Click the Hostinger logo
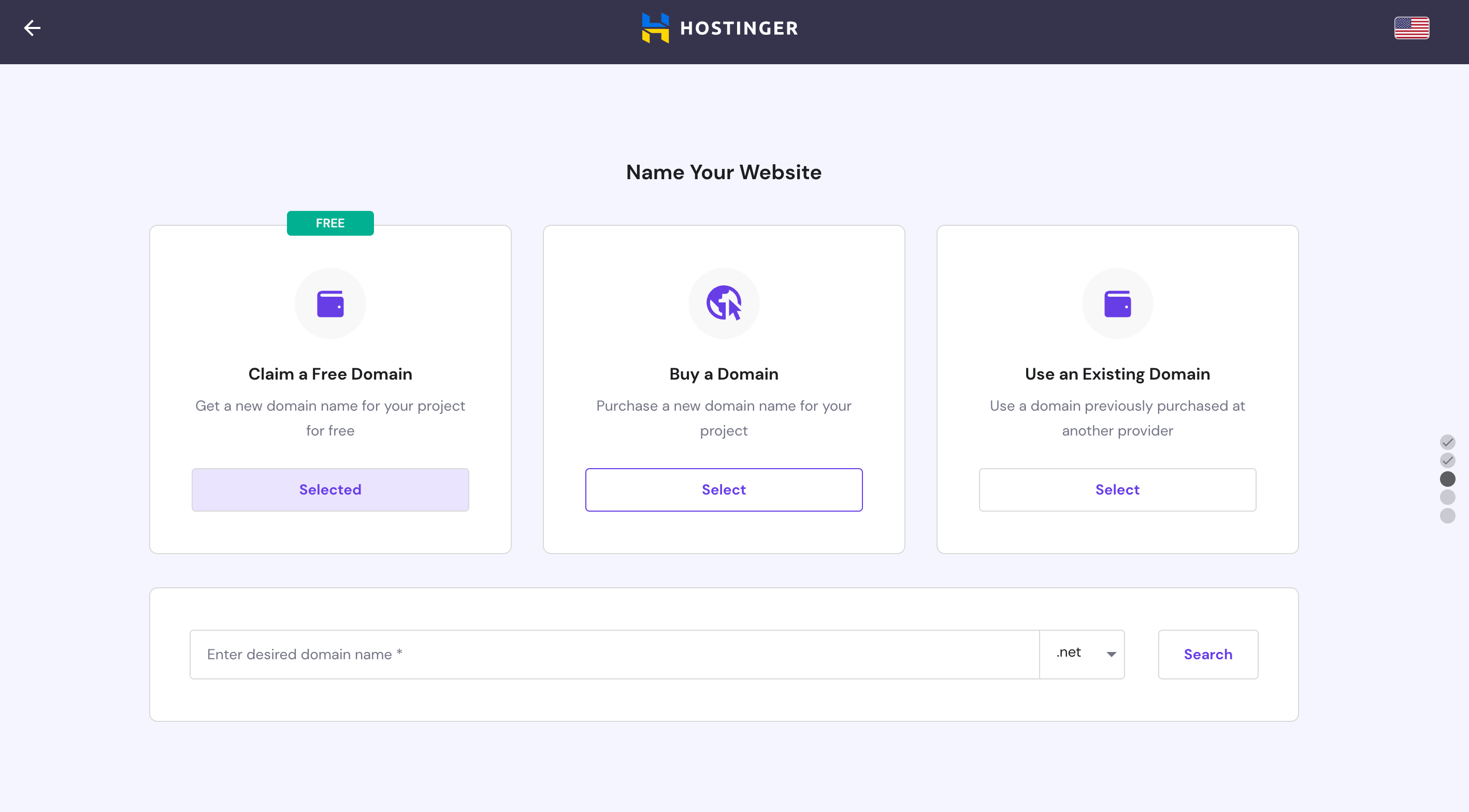Image resolution: width=1469 pixels, height=812 pixels. [x=719, y=28]
